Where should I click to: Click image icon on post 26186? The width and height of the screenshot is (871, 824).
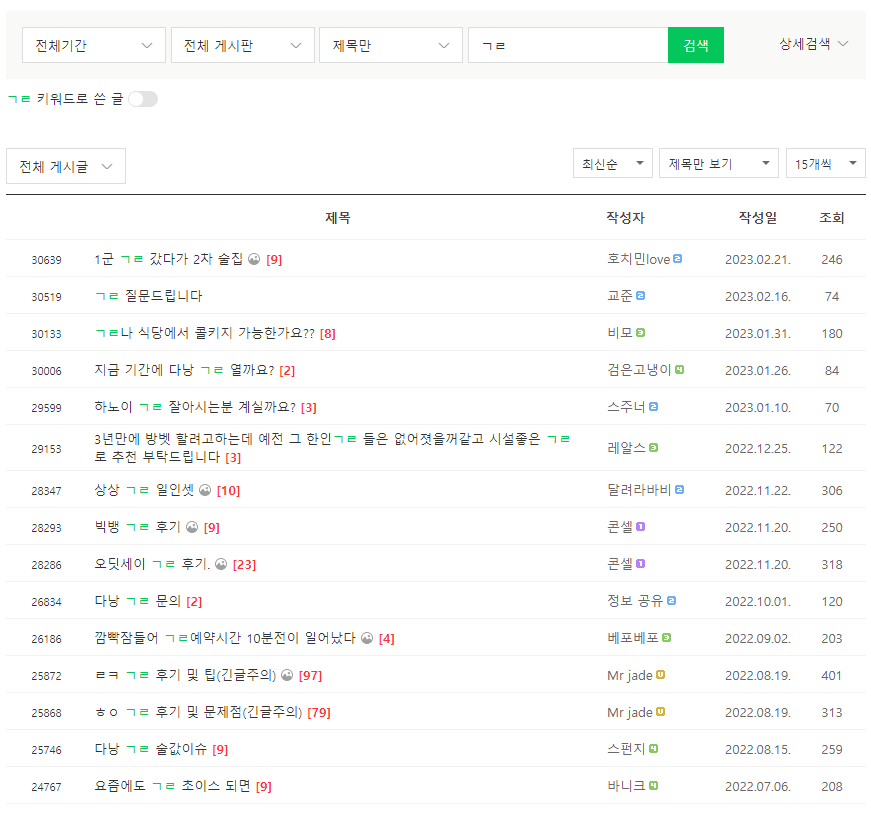point(367,638)
